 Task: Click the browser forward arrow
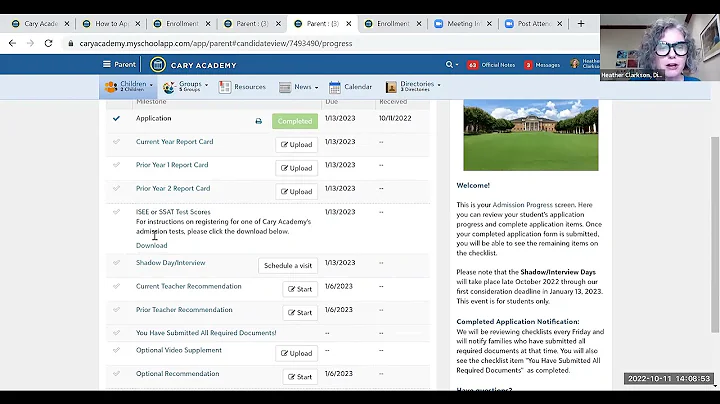(x=30, y=43)
